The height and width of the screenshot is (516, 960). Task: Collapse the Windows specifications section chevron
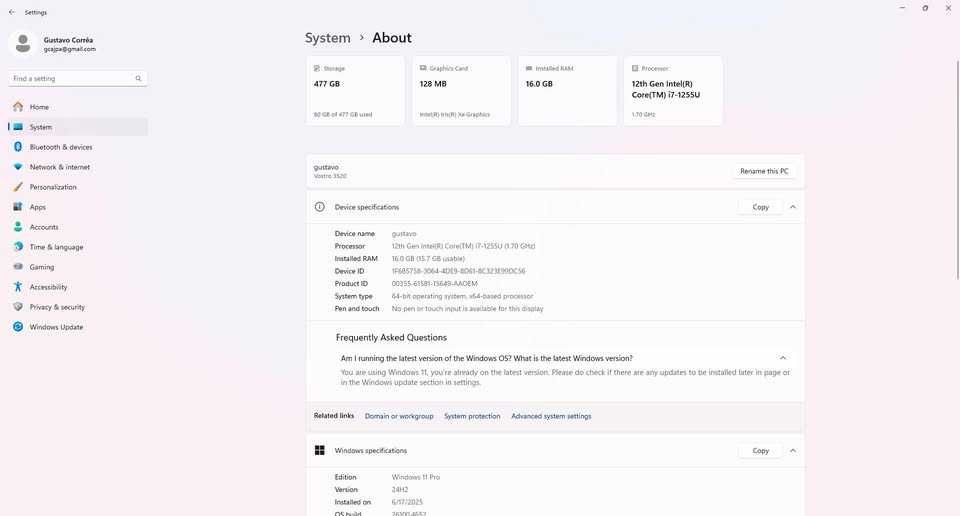[793, 451]
